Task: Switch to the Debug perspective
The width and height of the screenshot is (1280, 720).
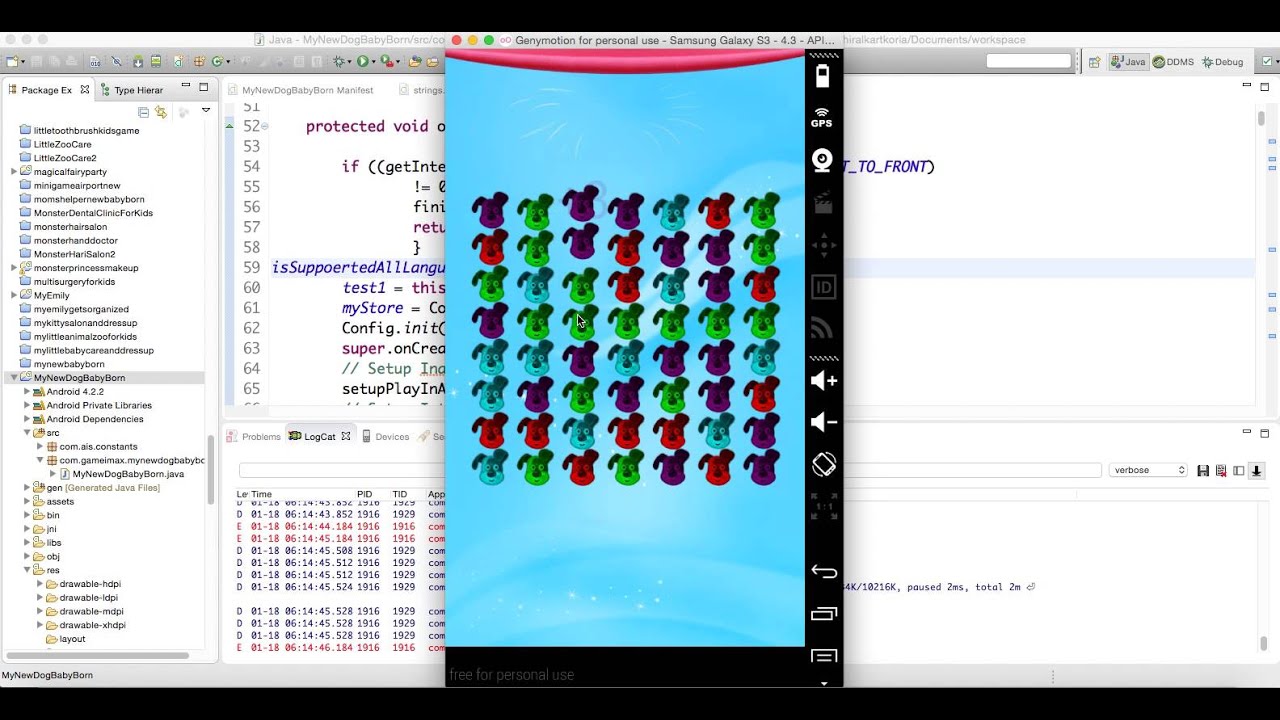Action: pyautogui.click(x=1222, y=62)
